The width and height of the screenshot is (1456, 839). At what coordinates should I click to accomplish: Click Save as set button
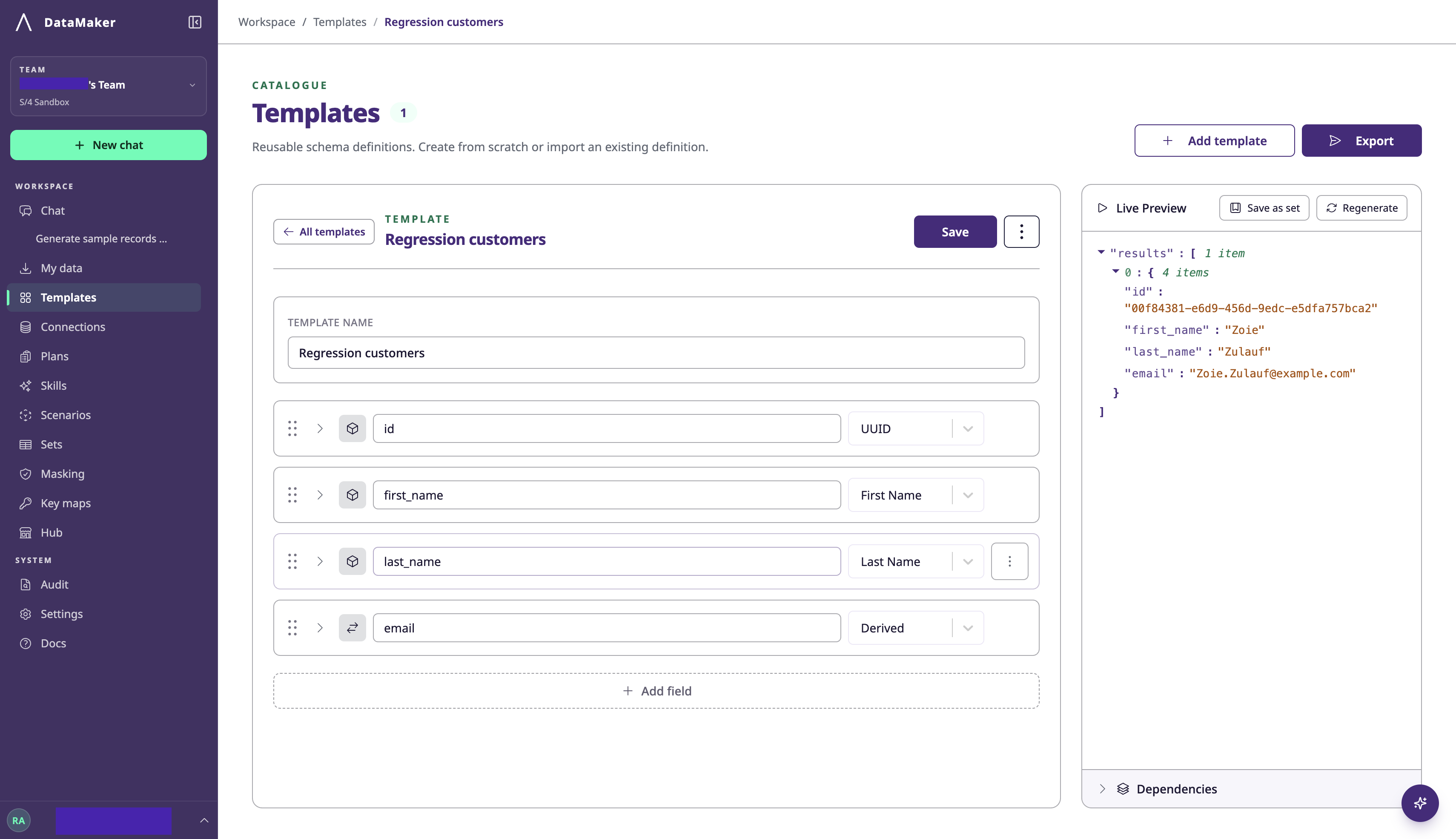1264,208
